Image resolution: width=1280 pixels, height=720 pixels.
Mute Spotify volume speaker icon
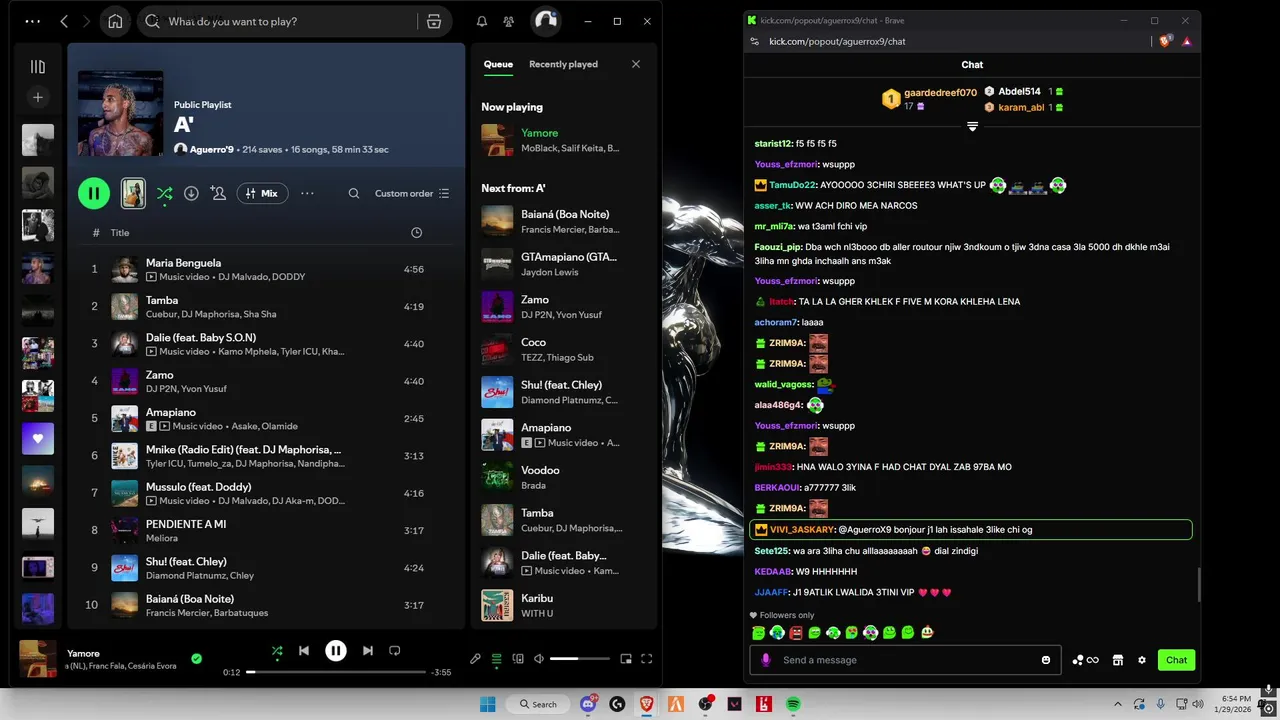pyautogui.click(x=539, y=659)
